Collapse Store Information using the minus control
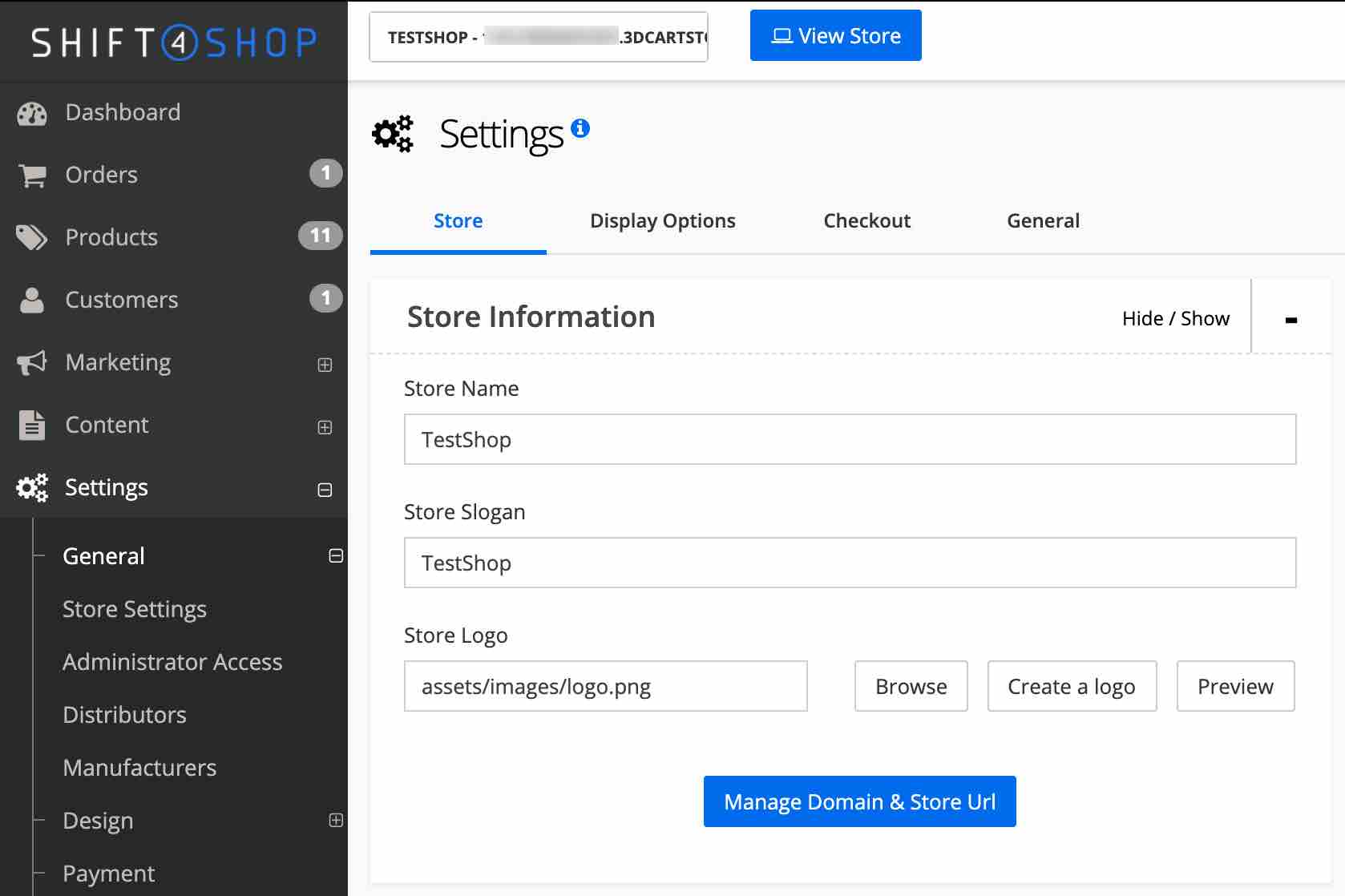The width and height of the screenshot is (1345, 896). (1291, 317)
